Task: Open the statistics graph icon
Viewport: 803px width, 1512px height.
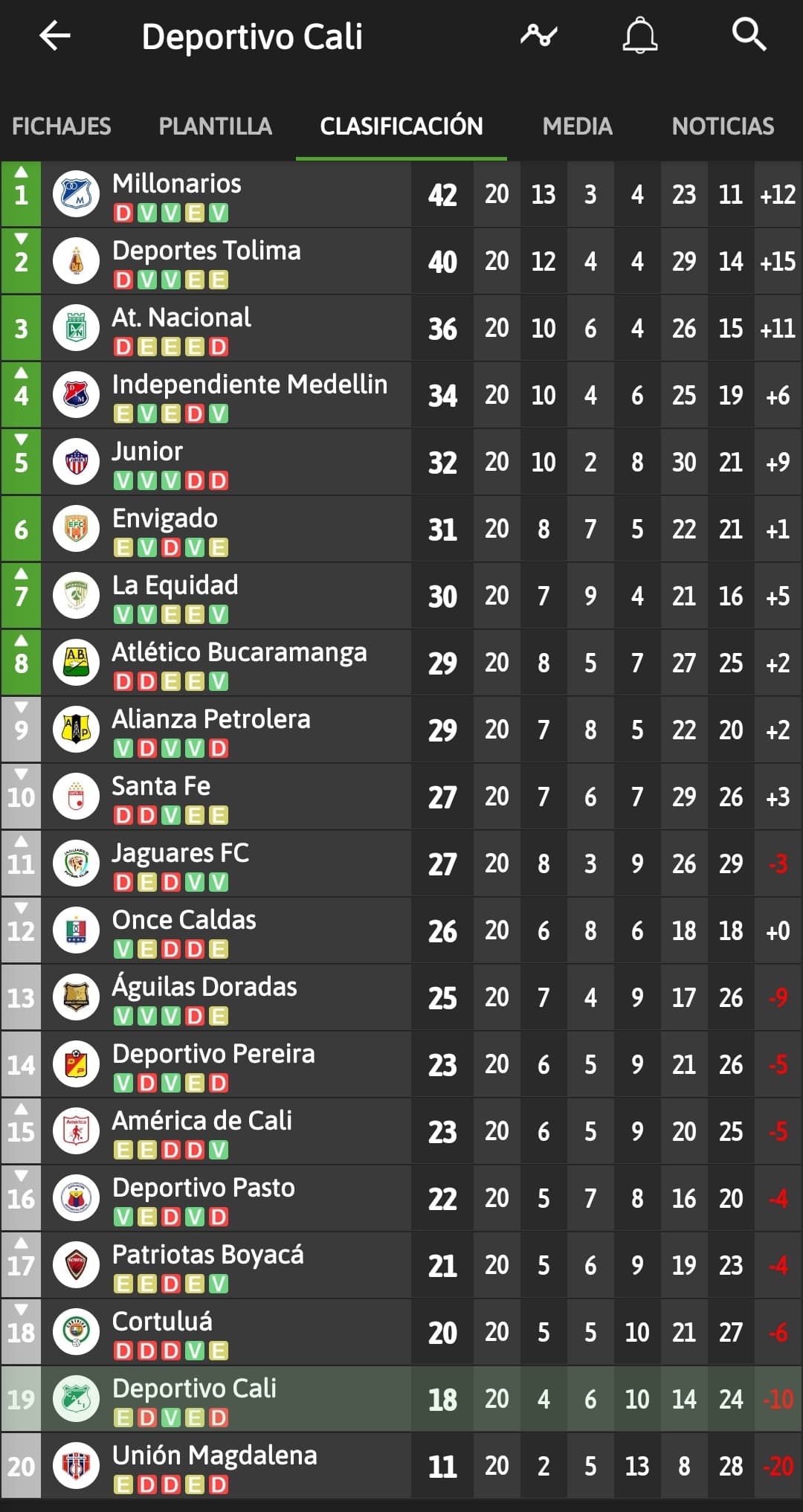Action: tap(539, 35)
